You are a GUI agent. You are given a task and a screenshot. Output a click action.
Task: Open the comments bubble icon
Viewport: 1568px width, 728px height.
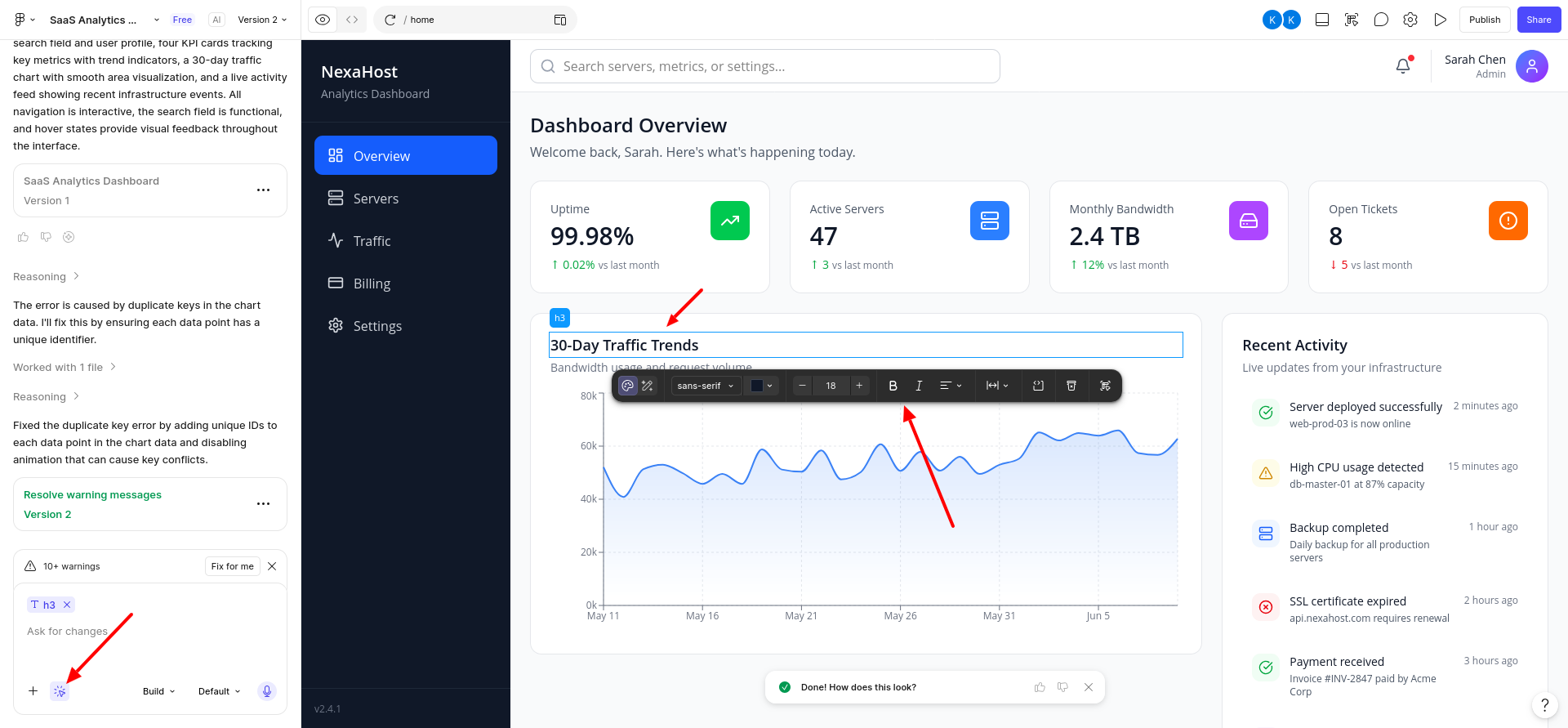point(1381,20)
